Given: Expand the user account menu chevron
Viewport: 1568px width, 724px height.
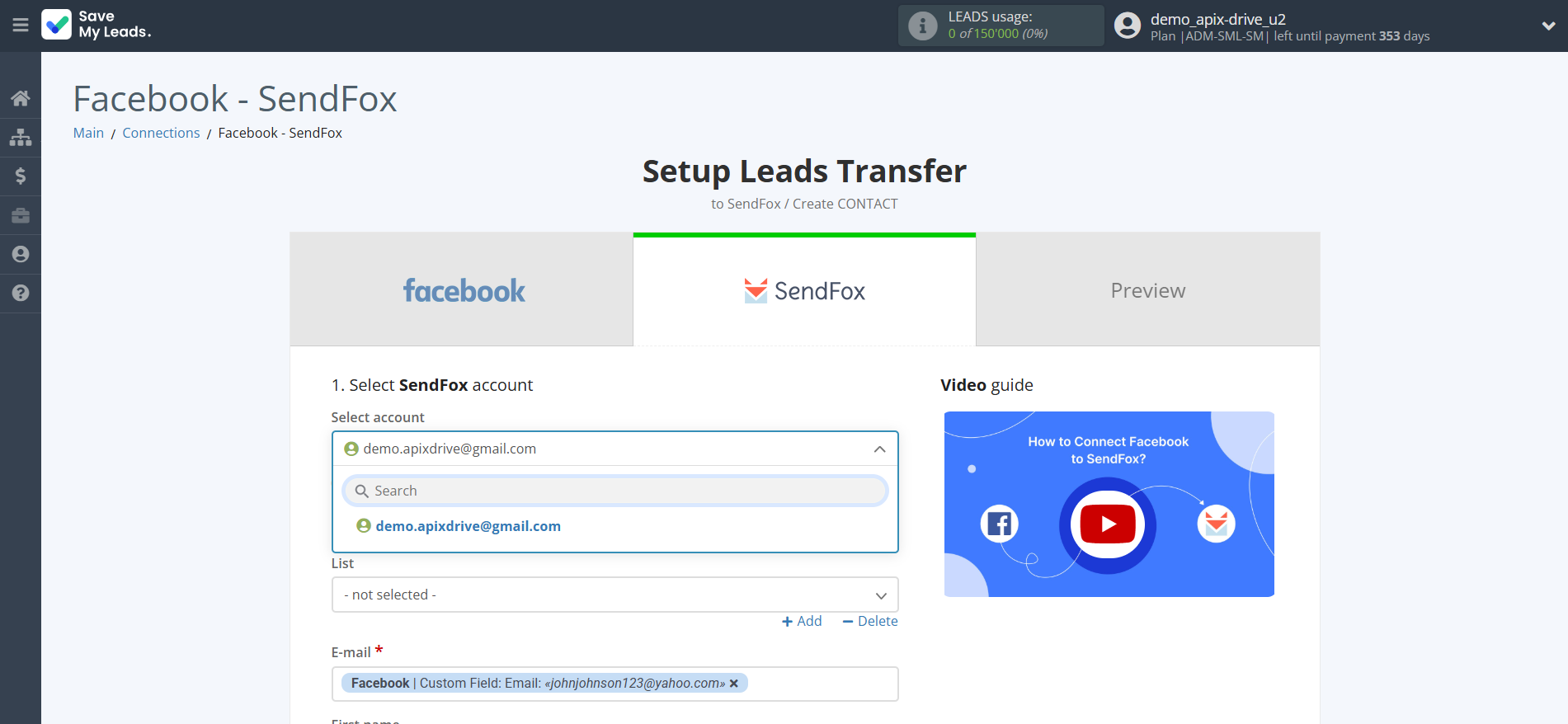Looking at the screenshot, I should click(x=1548, y=26).
